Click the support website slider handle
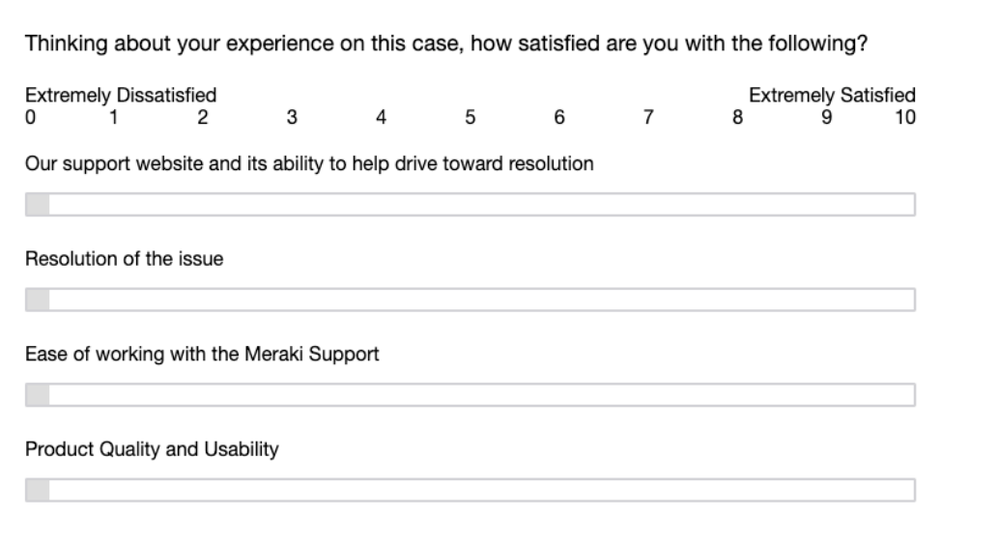 [x=37, y=205]
